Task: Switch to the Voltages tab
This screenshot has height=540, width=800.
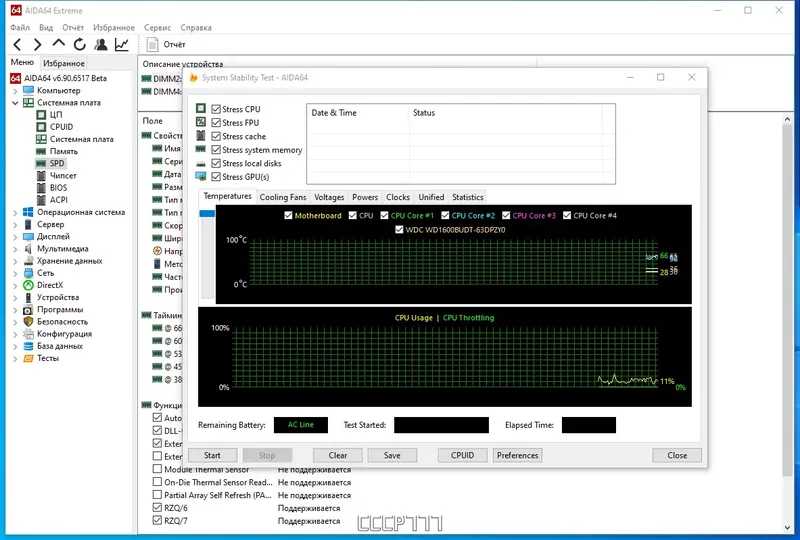Action: [329, 197]
